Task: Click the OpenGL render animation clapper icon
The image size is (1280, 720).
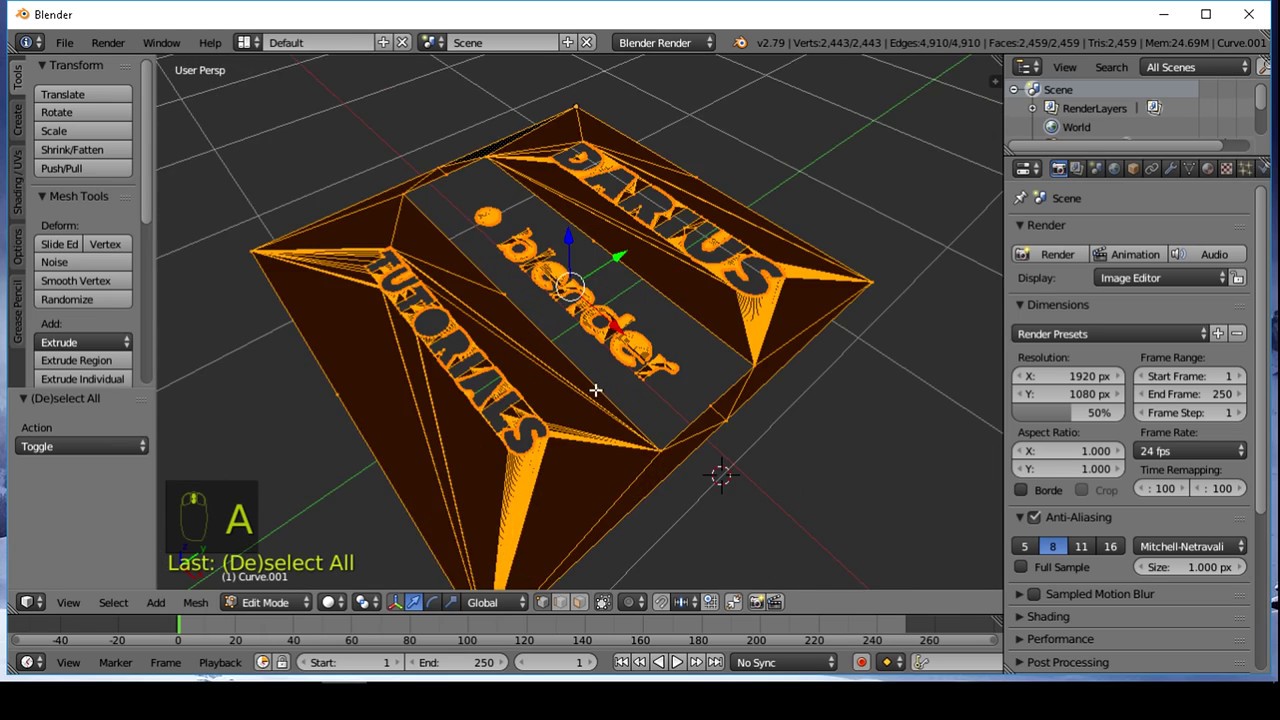Action: click(773, 602)
